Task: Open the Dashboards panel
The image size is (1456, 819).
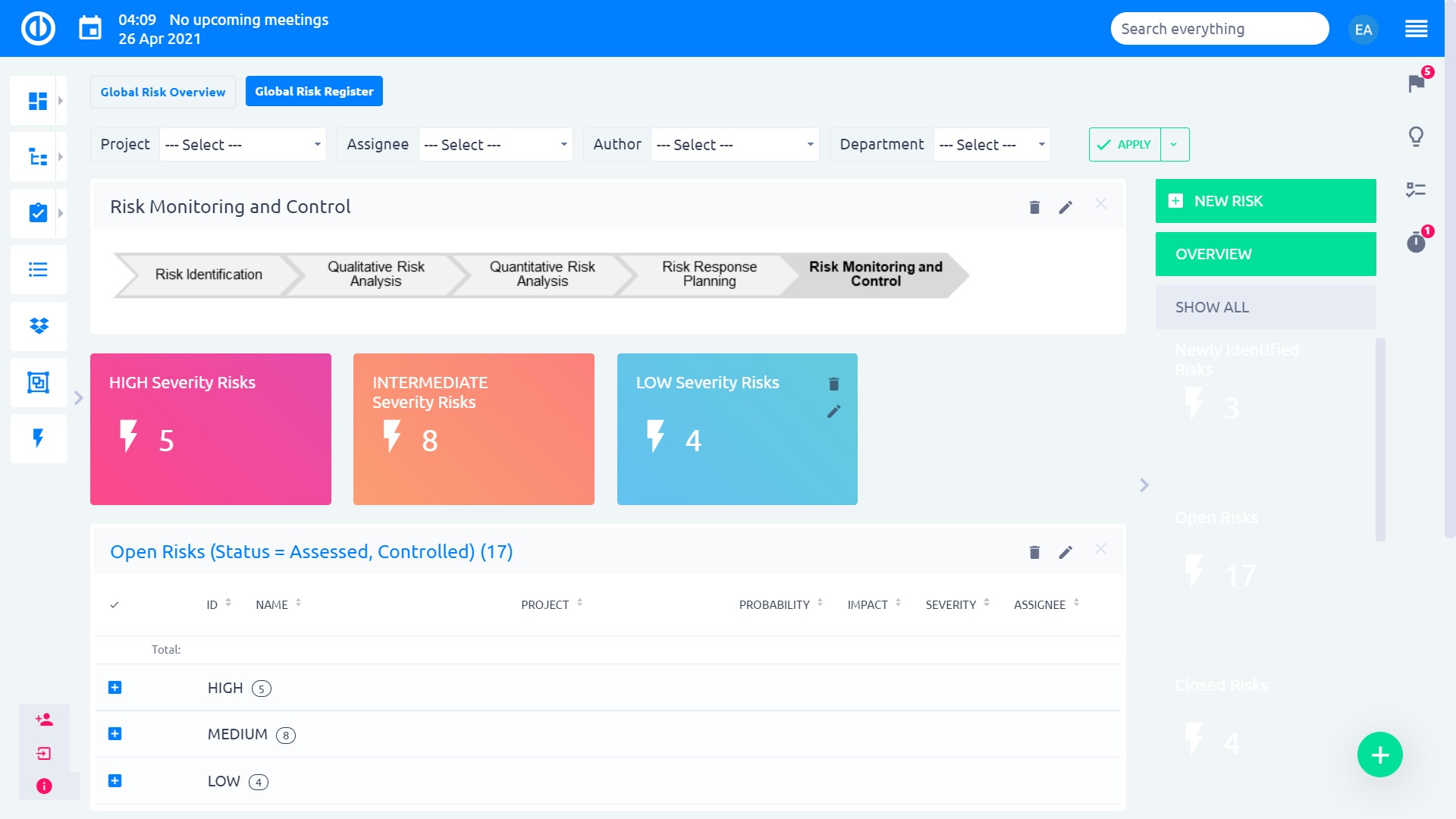Action: [x=37, y=99]
